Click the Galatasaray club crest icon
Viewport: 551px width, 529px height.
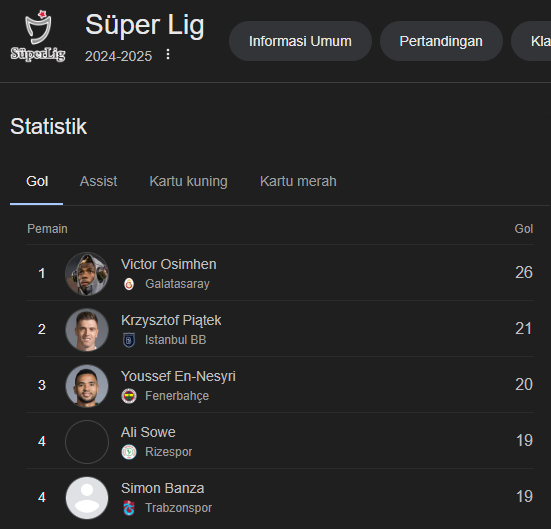click(x=129, y=284)
